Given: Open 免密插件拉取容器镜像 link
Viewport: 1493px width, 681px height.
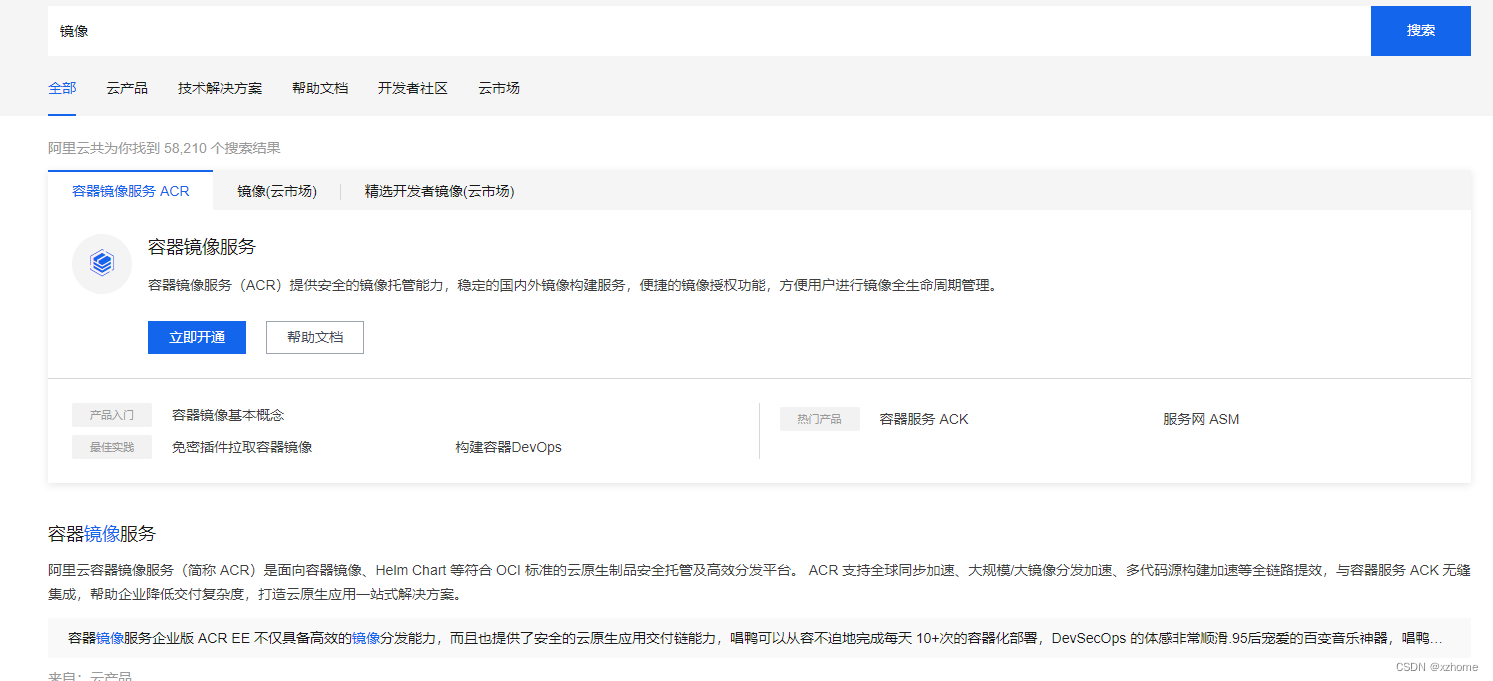Looking at the screenshot, I should pos(242,447).
